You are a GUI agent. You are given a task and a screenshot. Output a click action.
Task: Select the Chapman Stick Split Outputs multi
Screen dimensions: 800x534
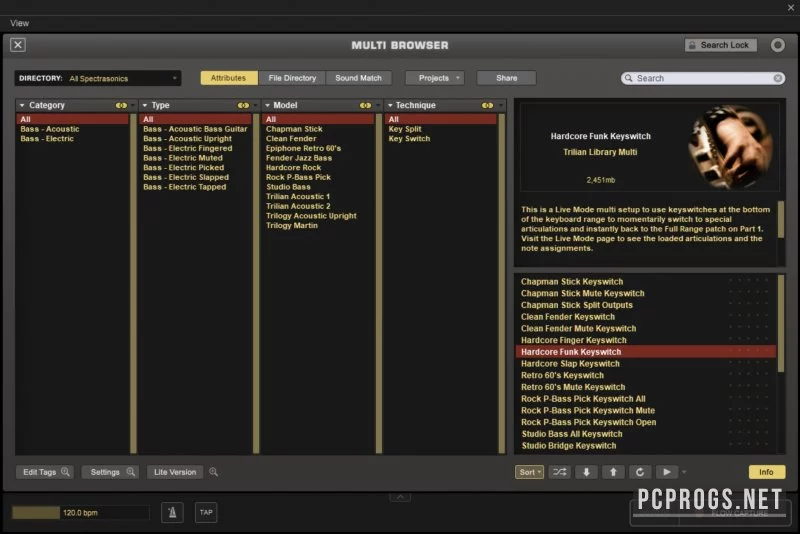coord(645,305)
